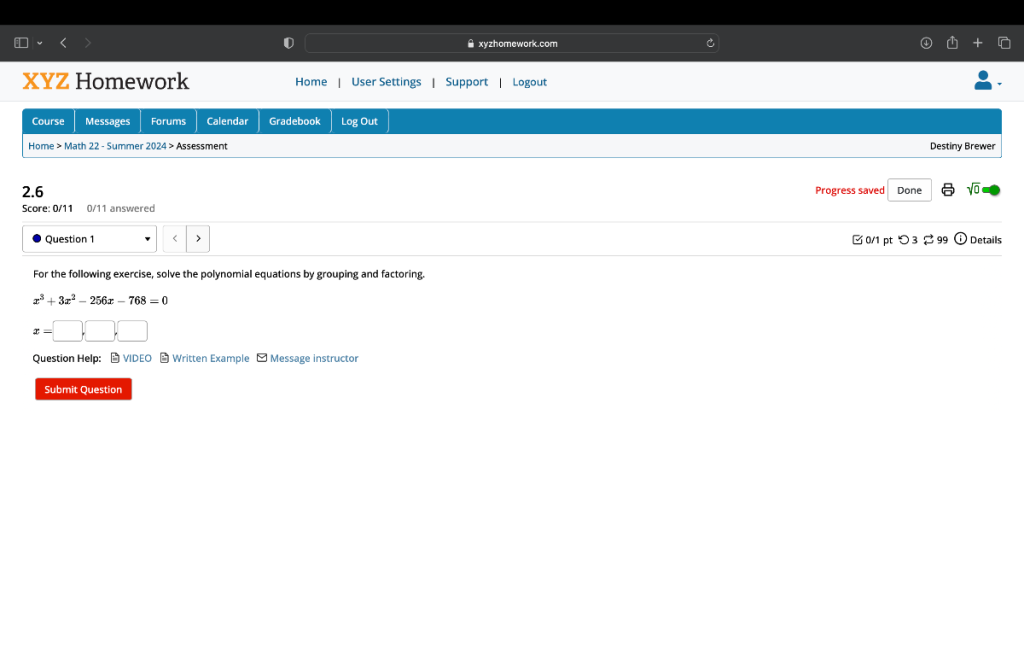This screenshot has width=1024, height=666.
Task: Open the Safari downloads icon
Action: (x=926, y=43)
